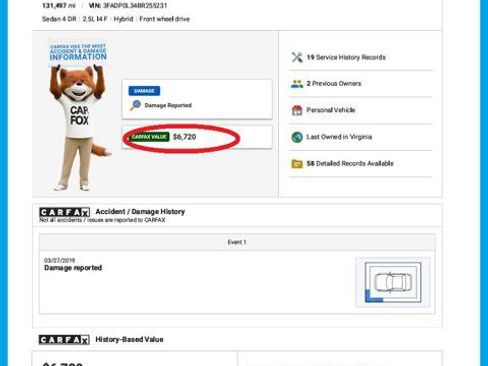Click the previous owners people icon

click(x=297, y=84)
